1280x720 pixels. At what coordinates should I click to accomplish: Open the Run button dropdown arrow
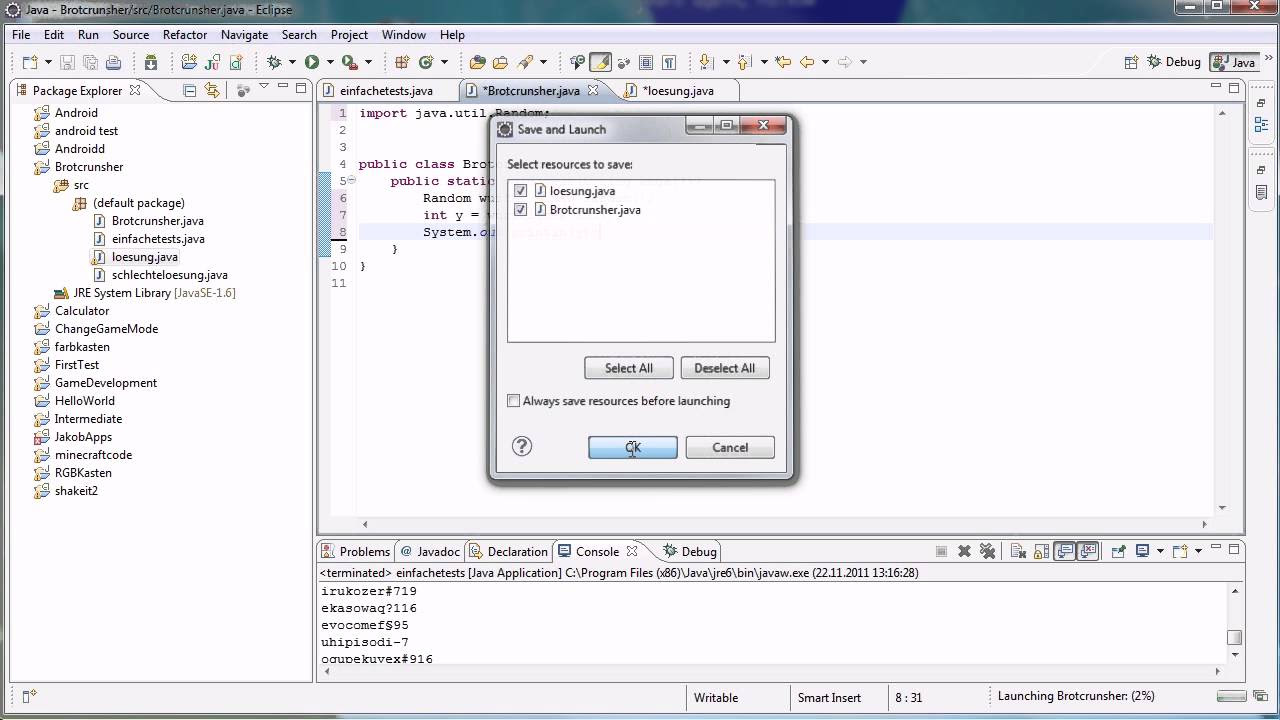point(330,62)
